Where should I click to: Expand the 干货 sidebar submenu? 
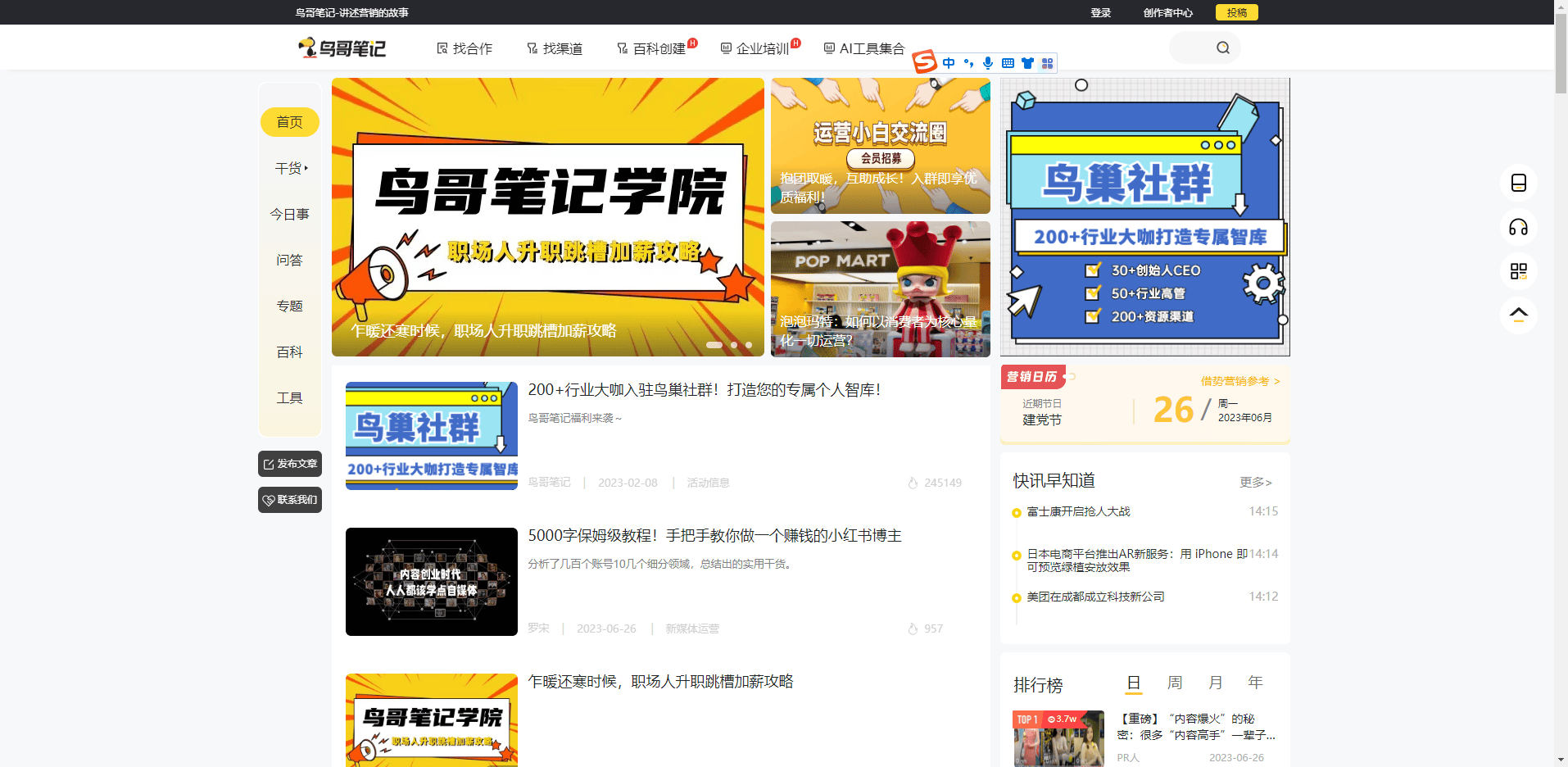290,168
